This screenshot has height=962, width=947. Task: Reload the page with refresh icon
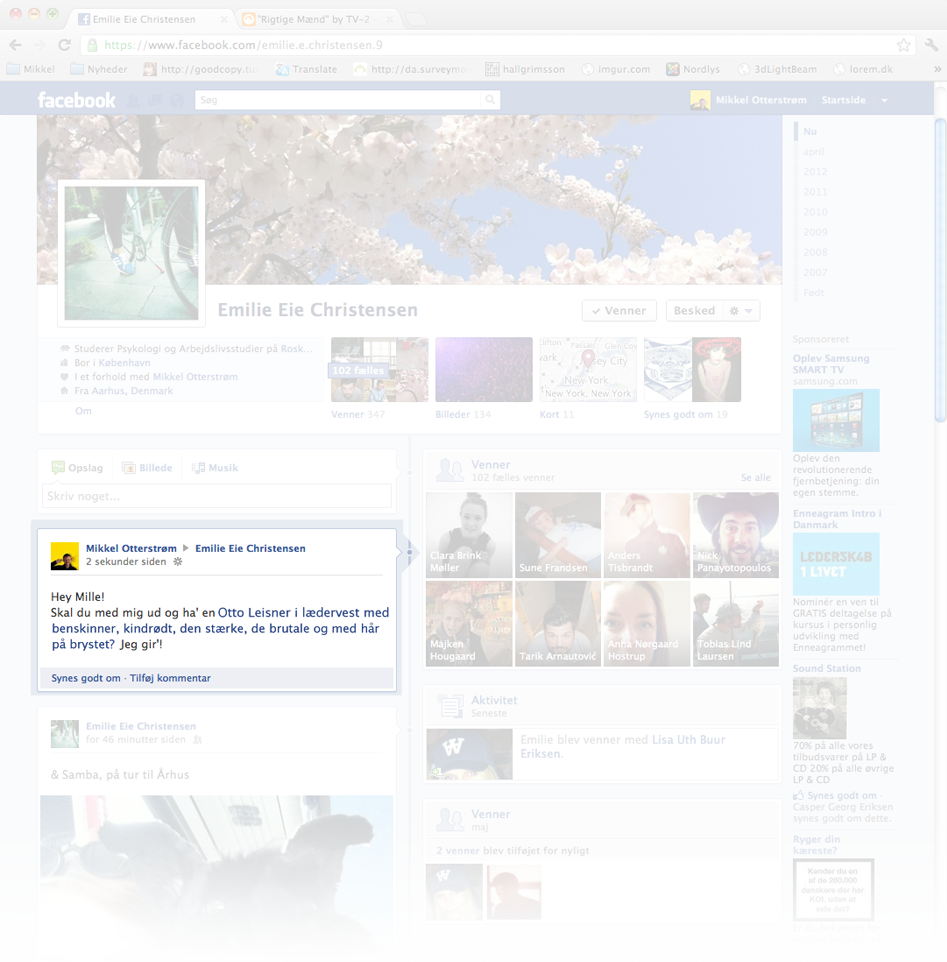(64, 45)
